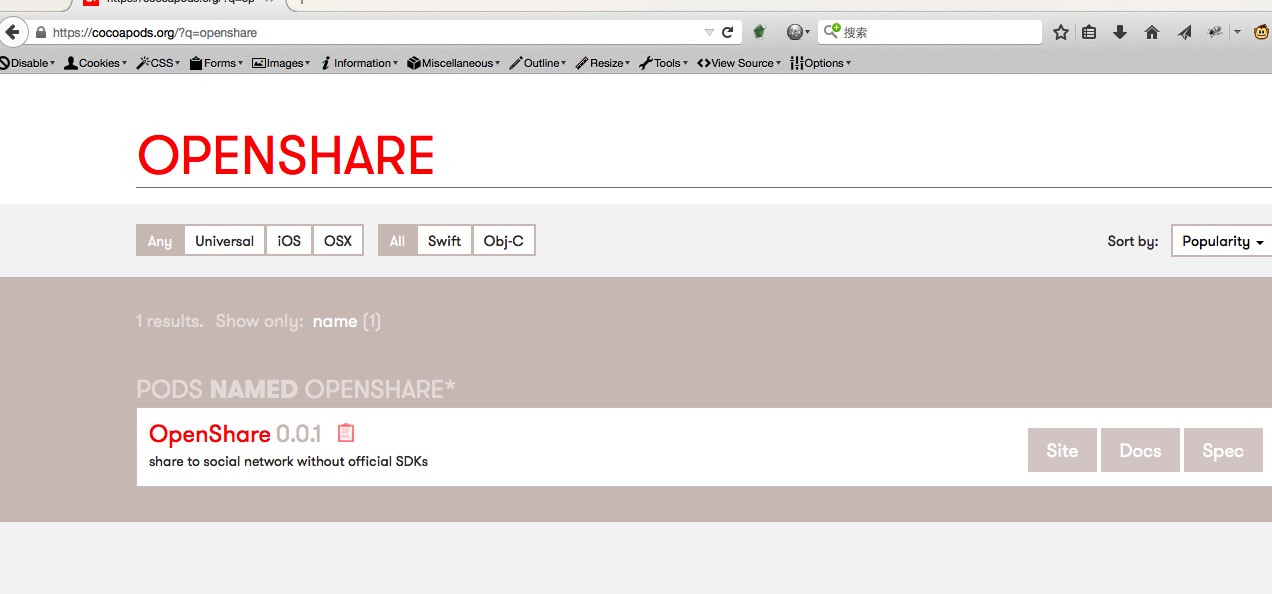Expand the Tools toolbar dropdown
The width and height of the screenshot is (1272, 594).
click(664, 63)
